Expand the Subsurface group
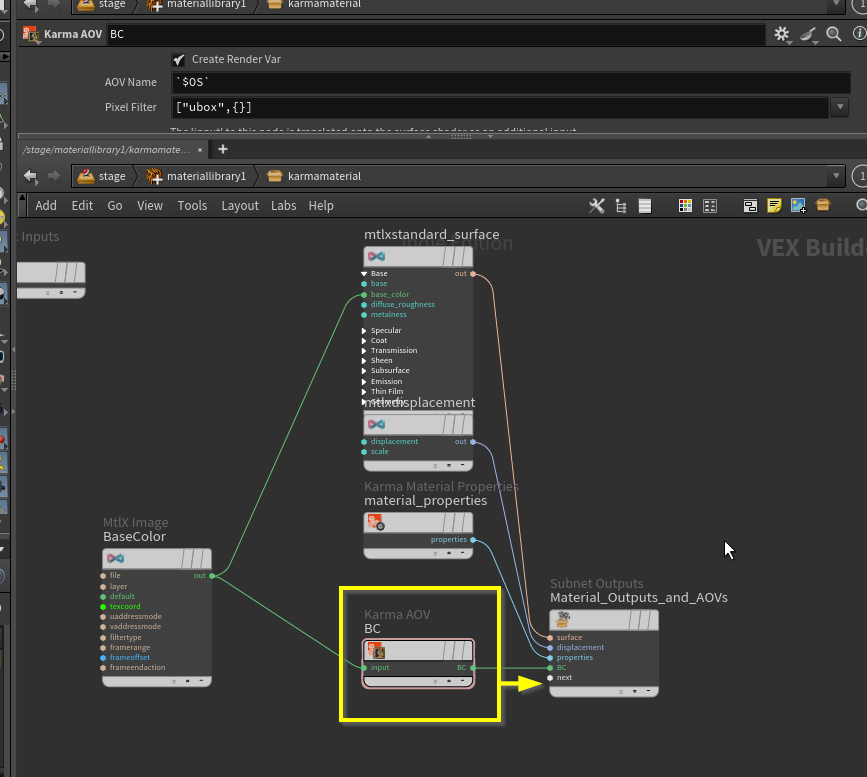This screenshot has width=867, height=777. [x=364, y=371]
